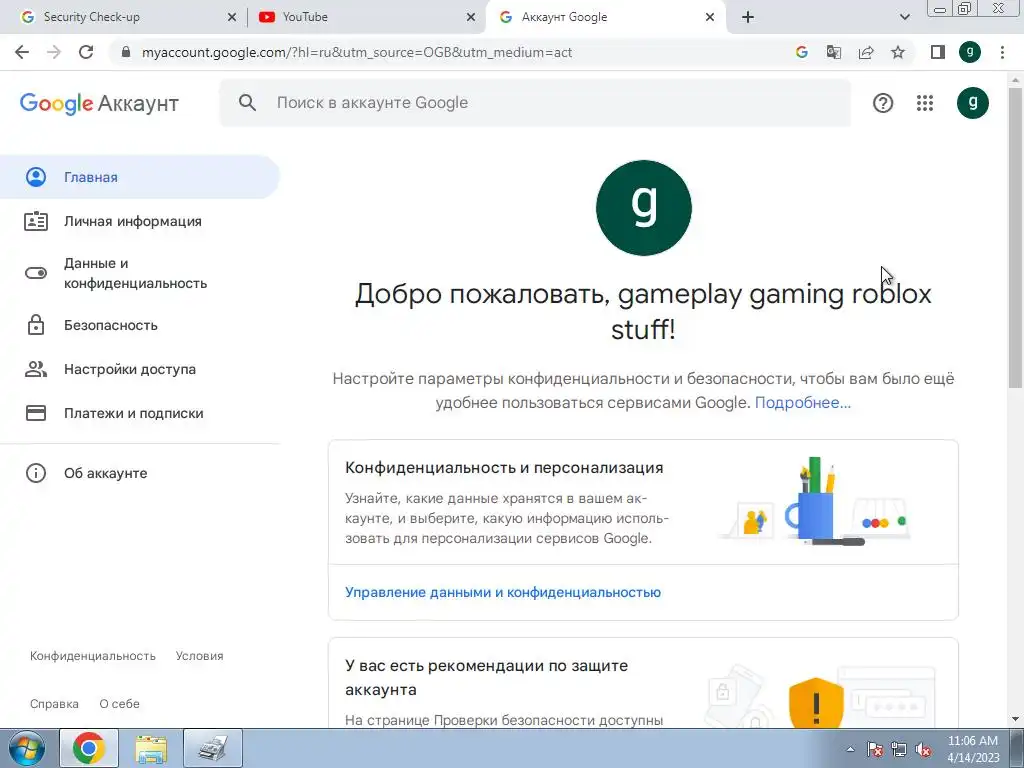The width and height of the screenshot is (1024, 768).
Task: Open the Google icon in the address bar
Action: [x=802, y=52]
